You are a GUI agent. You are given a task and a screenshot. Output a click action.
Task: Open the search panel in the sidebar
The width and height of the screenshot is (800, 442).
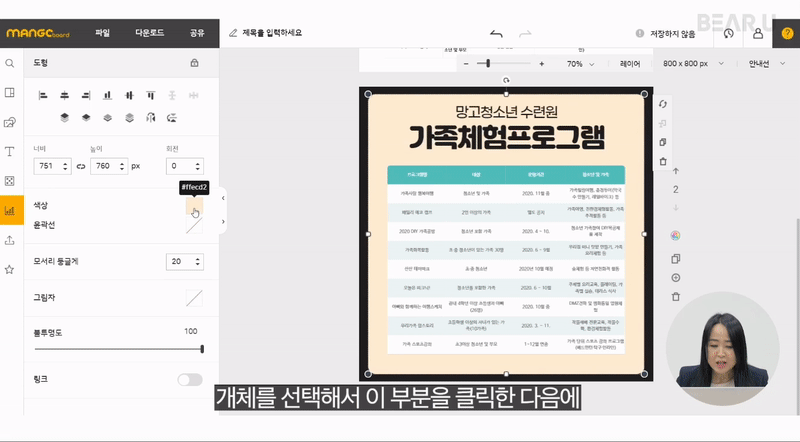click(x=10, y=63)
